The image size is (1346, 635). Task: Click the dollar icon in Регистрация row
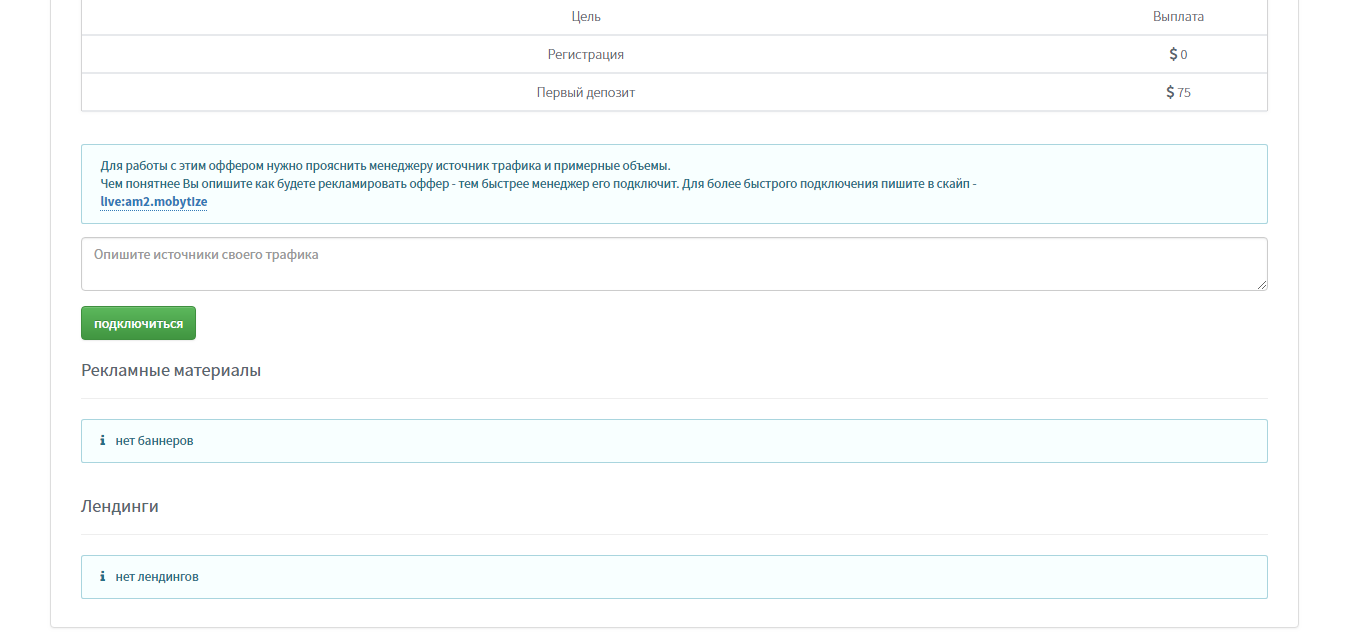click(x=1174, y=54)
